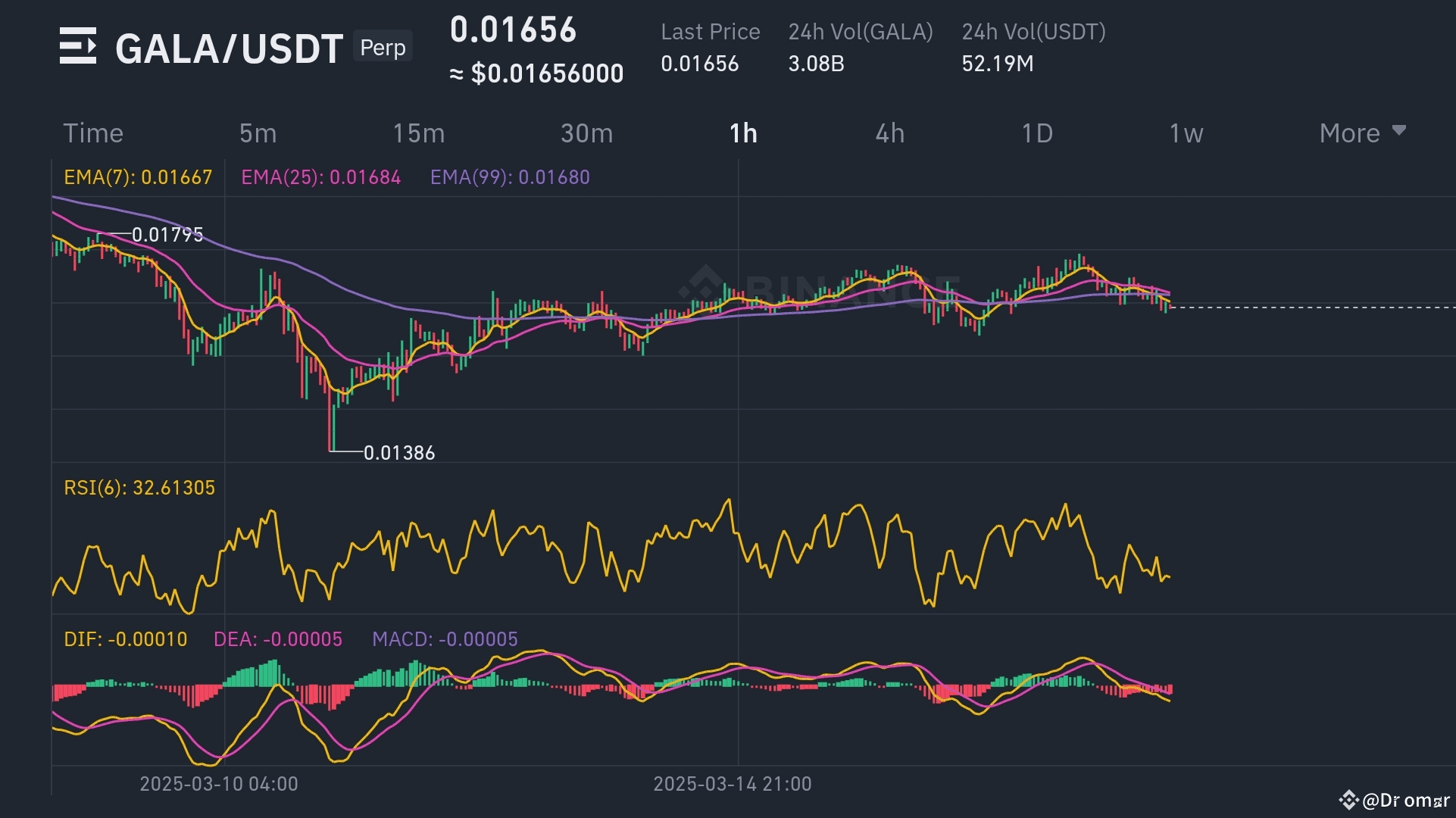Click the EMA(7) indicator label

pyautogui.click(x=138, y=177)
